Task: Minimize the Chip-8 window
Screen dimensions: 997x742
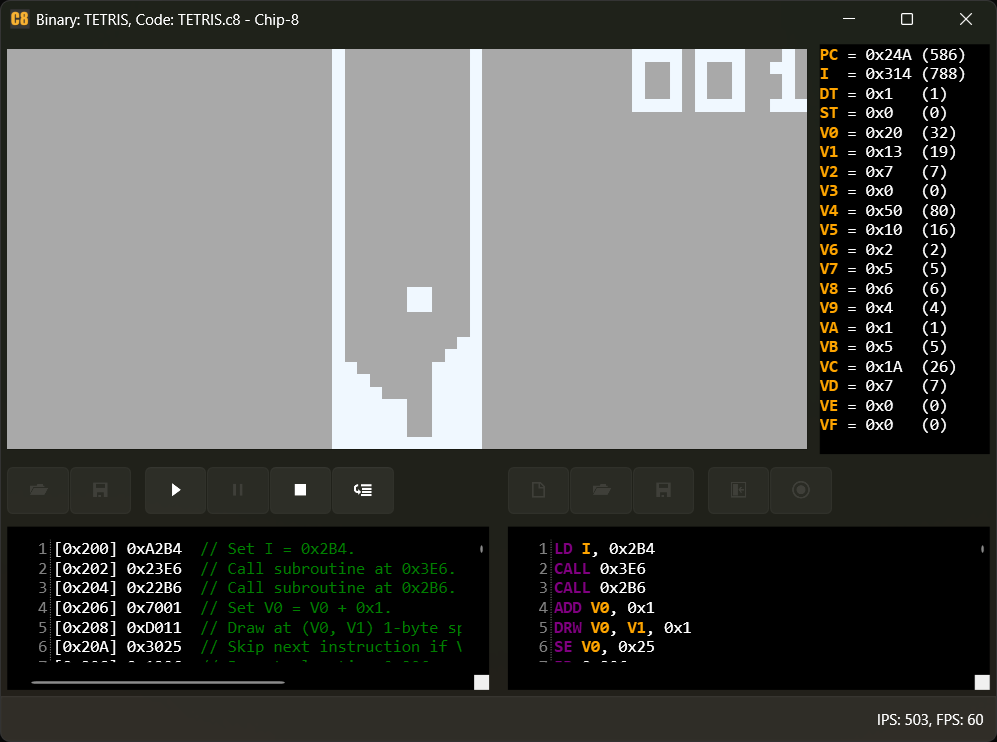Action: (849, 19)
